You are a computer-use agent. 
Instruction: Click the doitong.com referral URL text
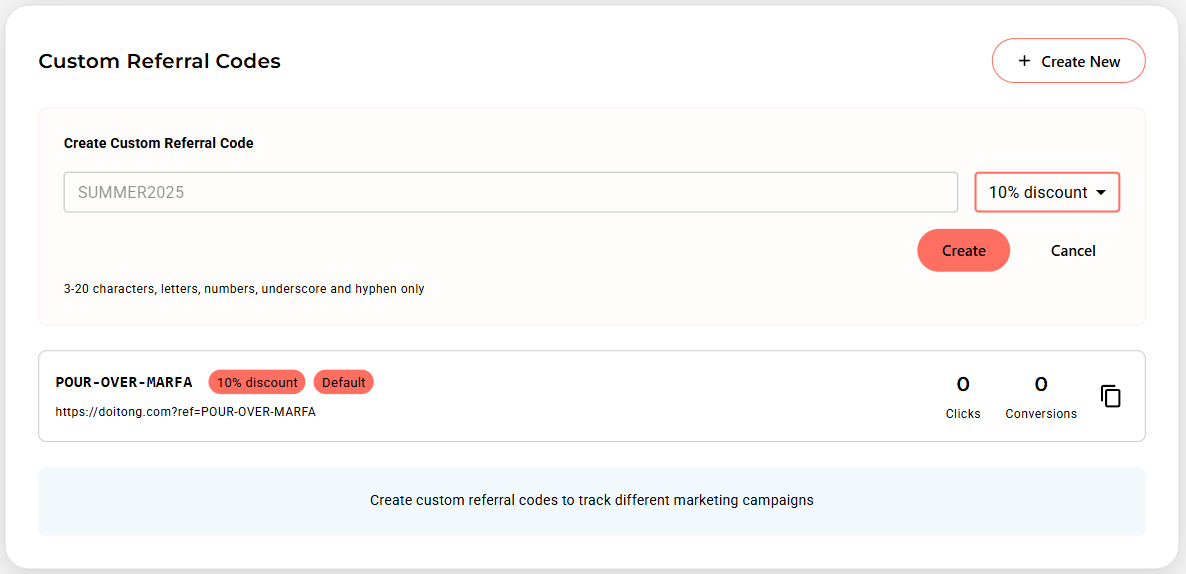click(185, 412)
